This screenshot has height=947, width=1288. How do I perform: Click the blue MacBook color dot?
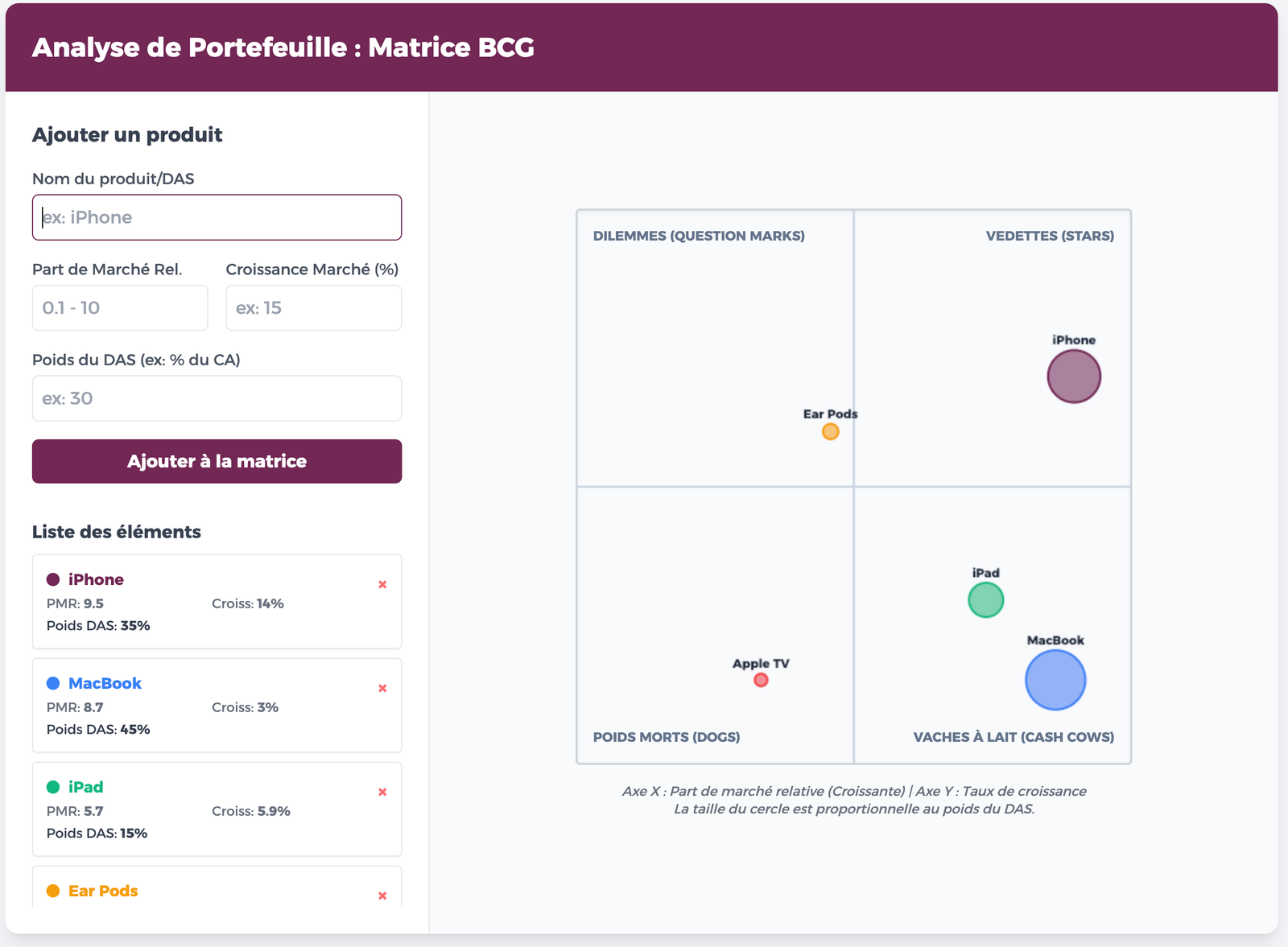tap(53, 683)
